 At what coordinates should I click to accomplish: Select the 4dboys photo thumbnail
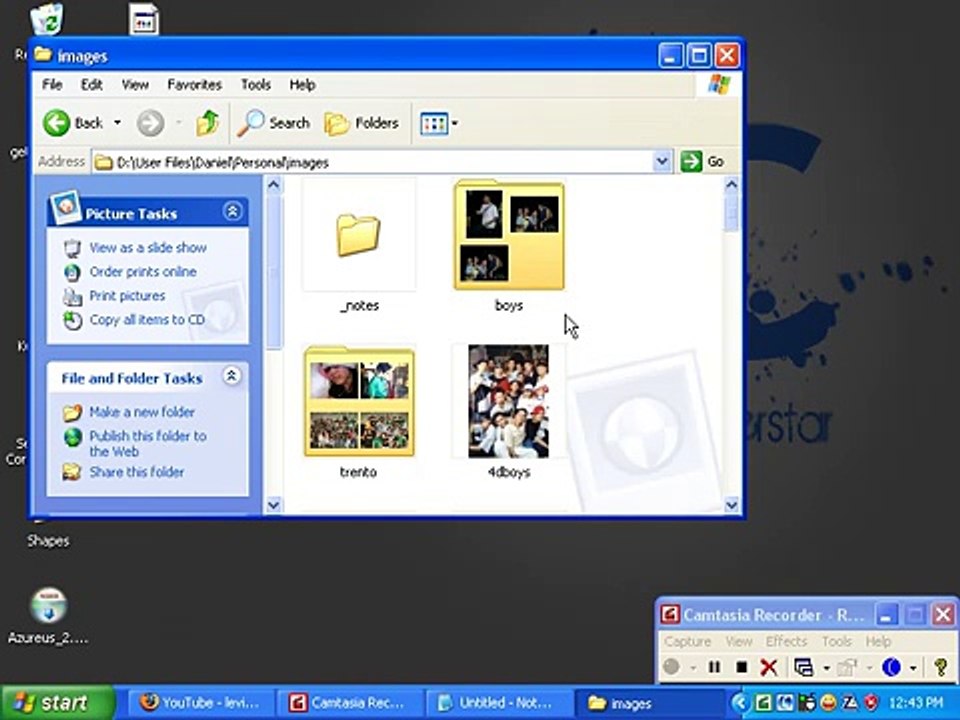[509, 401]
